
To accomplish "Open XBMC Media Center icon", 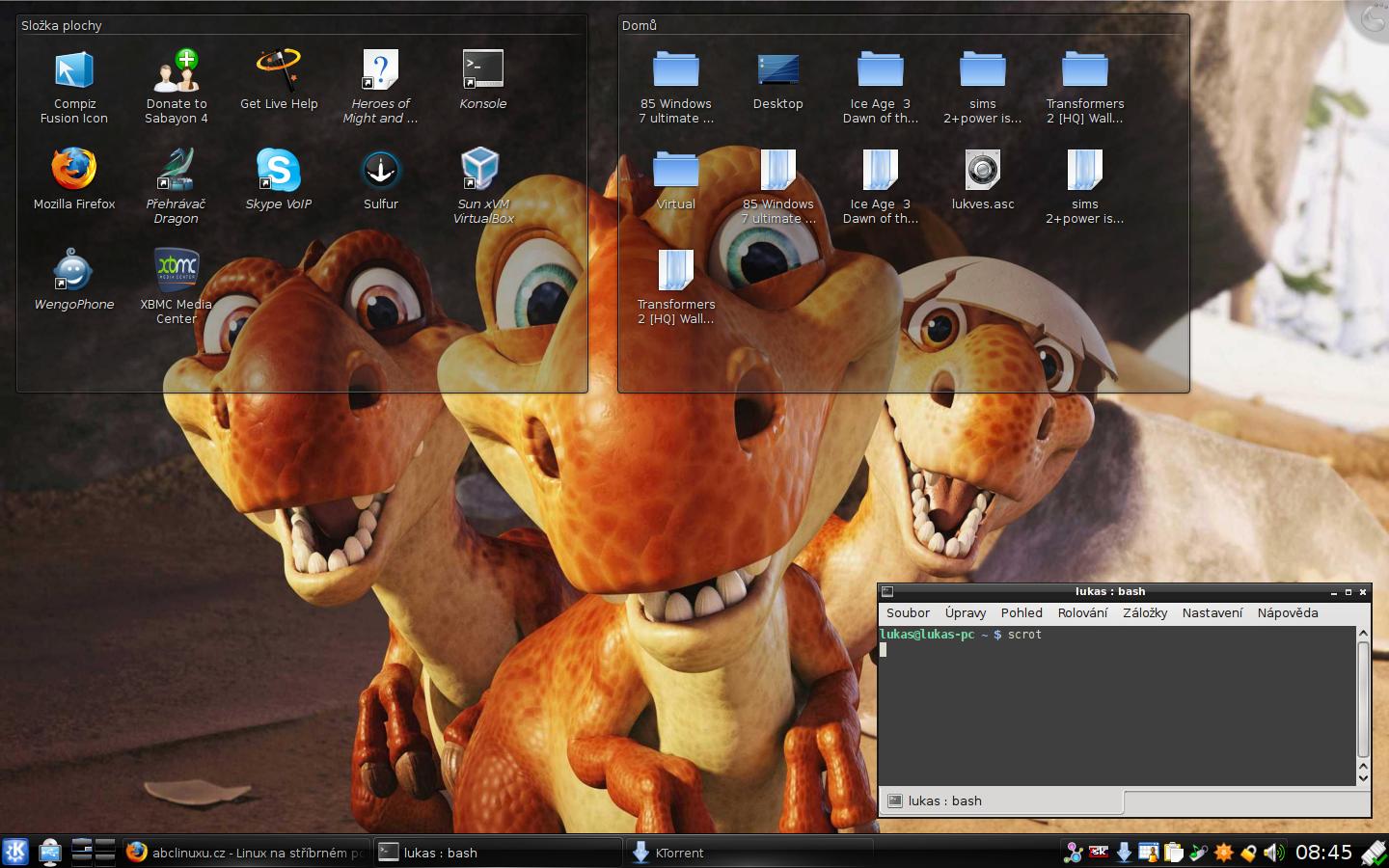I will point(177,286).
